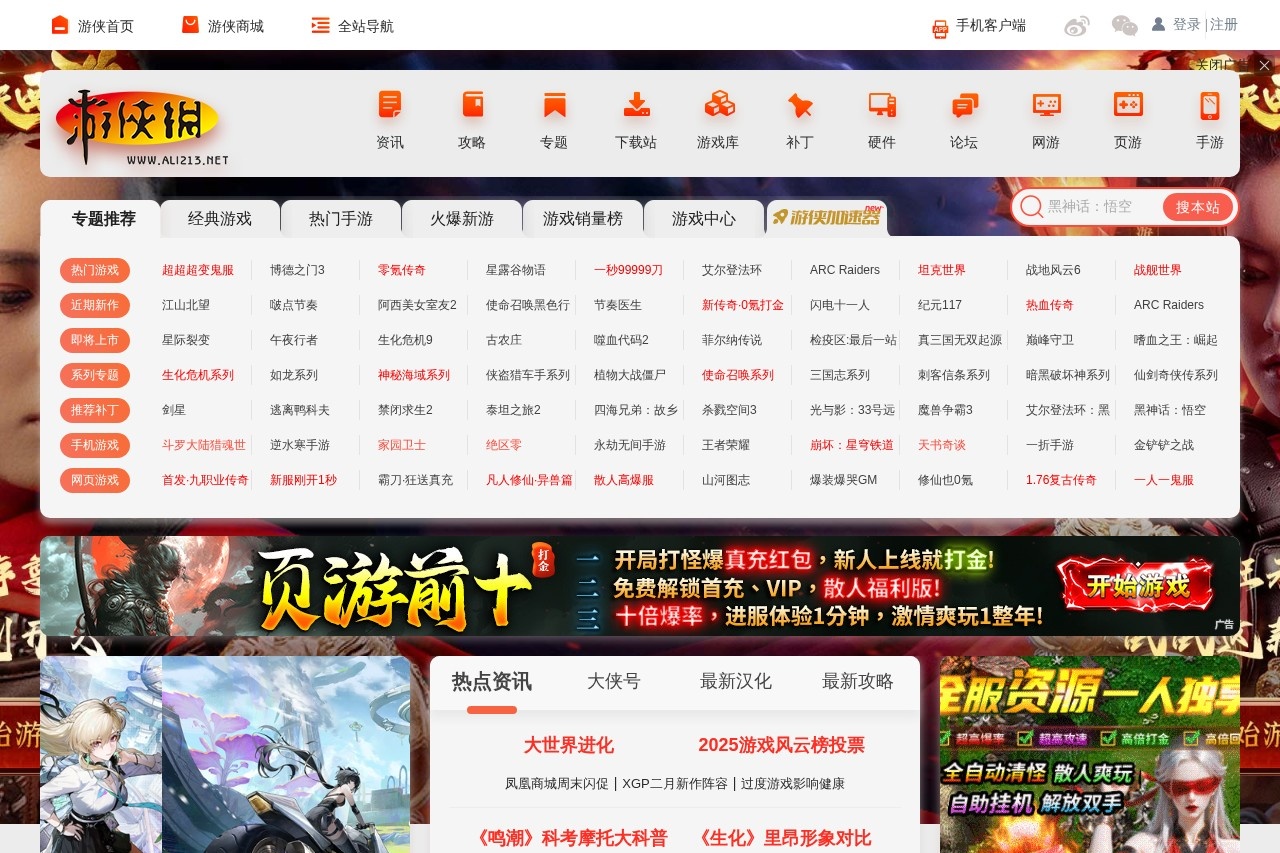Click the 登录 login link
The width and height of the screenshot is (1280, 853).
click(1187, 24)
